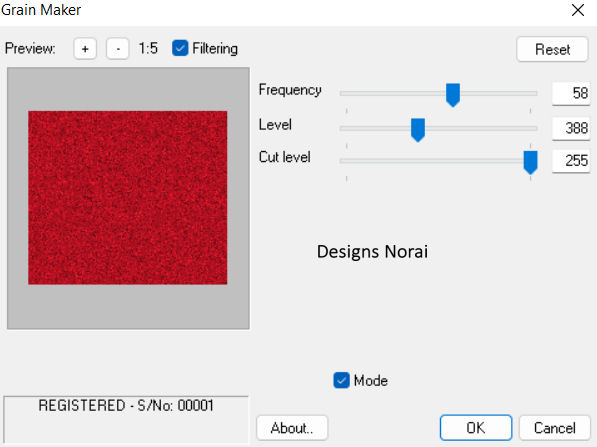The height and width of the screenshot is (447, 597).
Task: Click the Cut level slider handle
Action: tap(530, 162)
